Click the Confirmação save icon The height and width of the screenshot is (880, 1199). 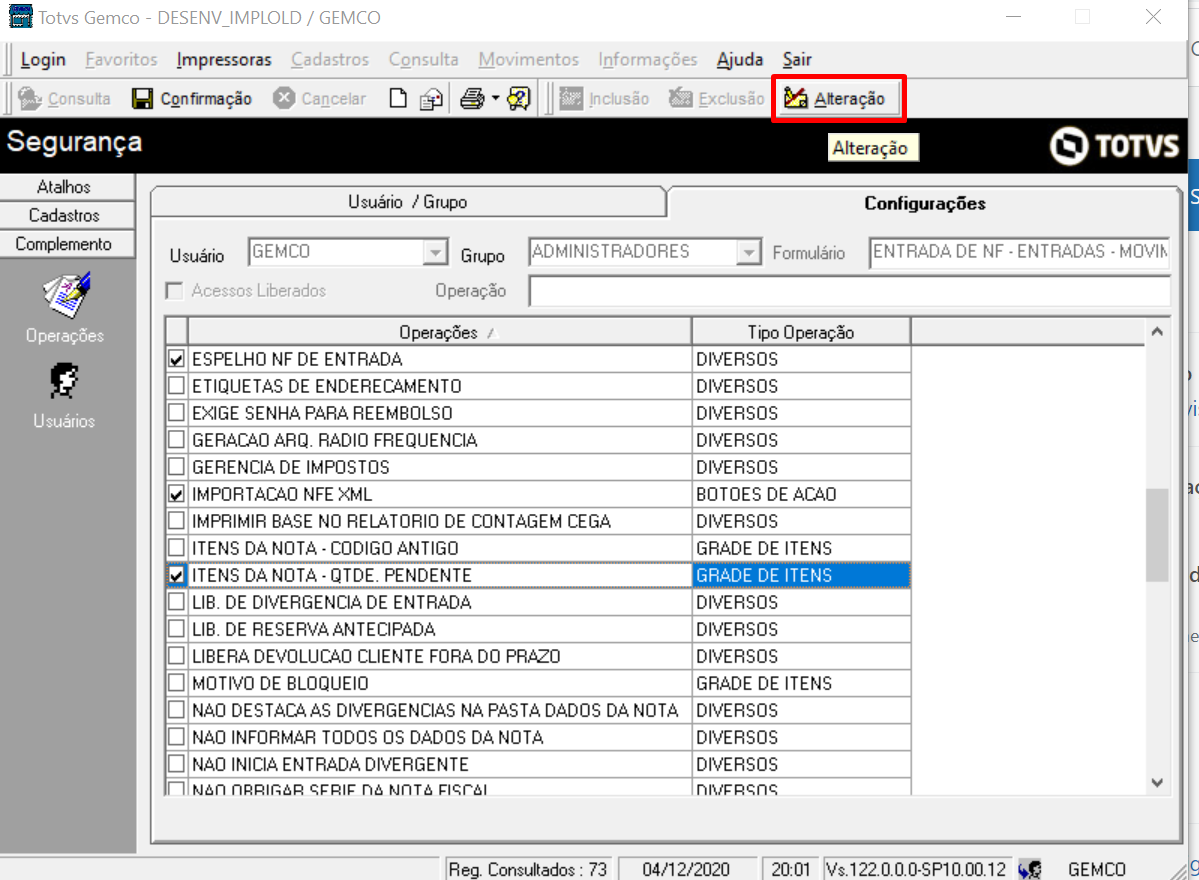point(142,99)
